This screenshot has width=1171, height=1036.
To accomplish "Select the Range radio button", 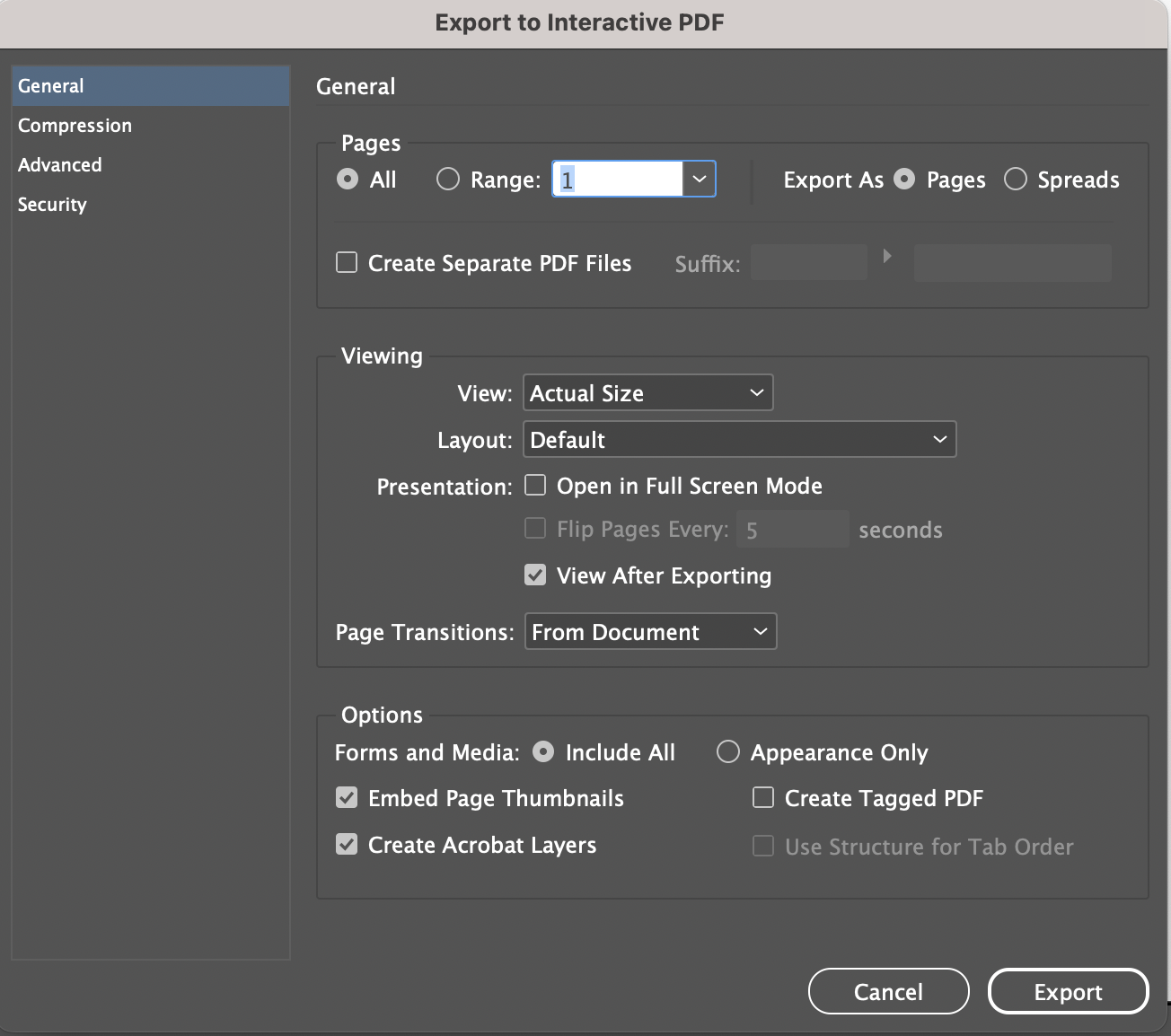I will [448, 179].
